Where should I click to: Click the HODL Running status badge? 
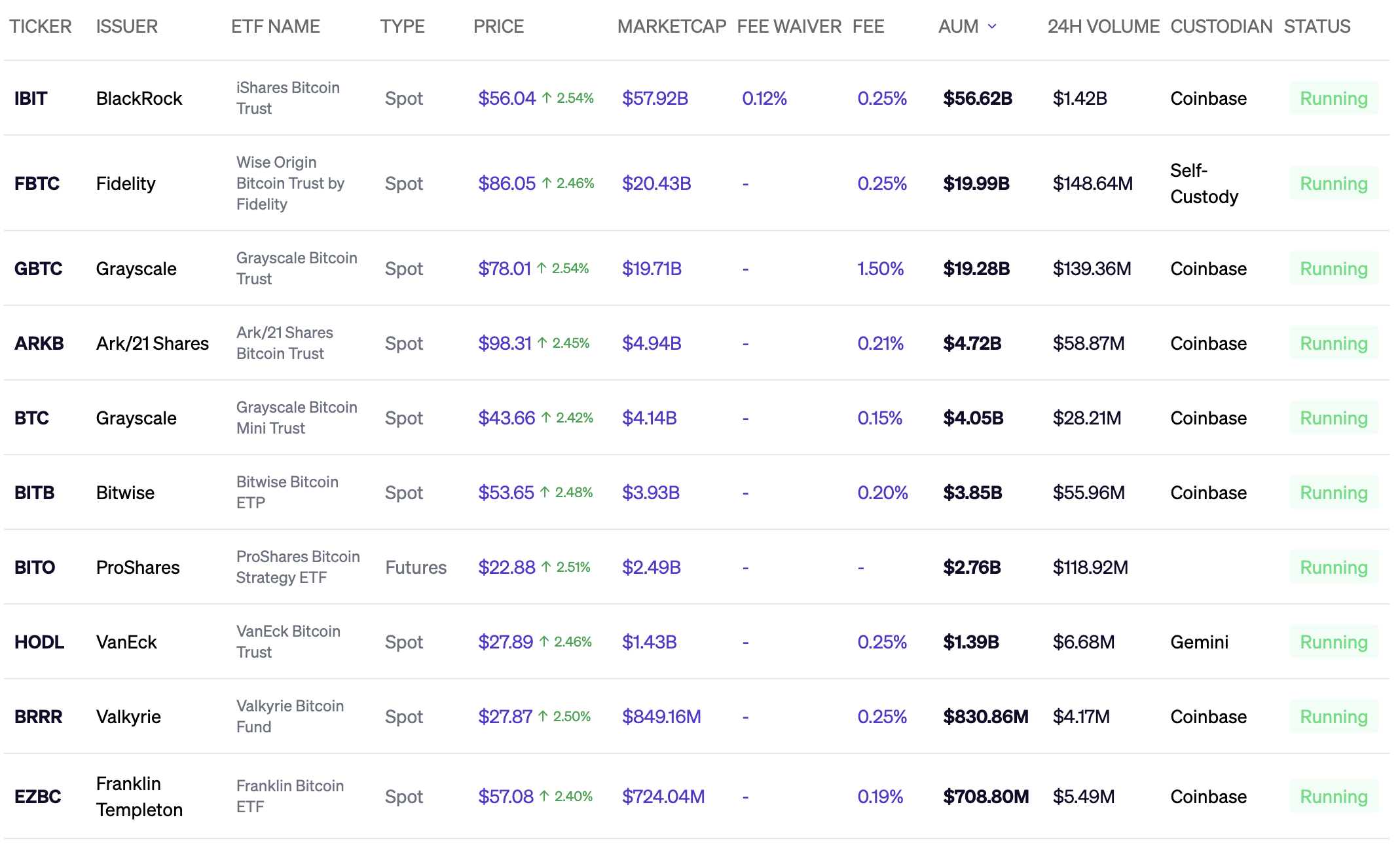tap(1333, 642)
